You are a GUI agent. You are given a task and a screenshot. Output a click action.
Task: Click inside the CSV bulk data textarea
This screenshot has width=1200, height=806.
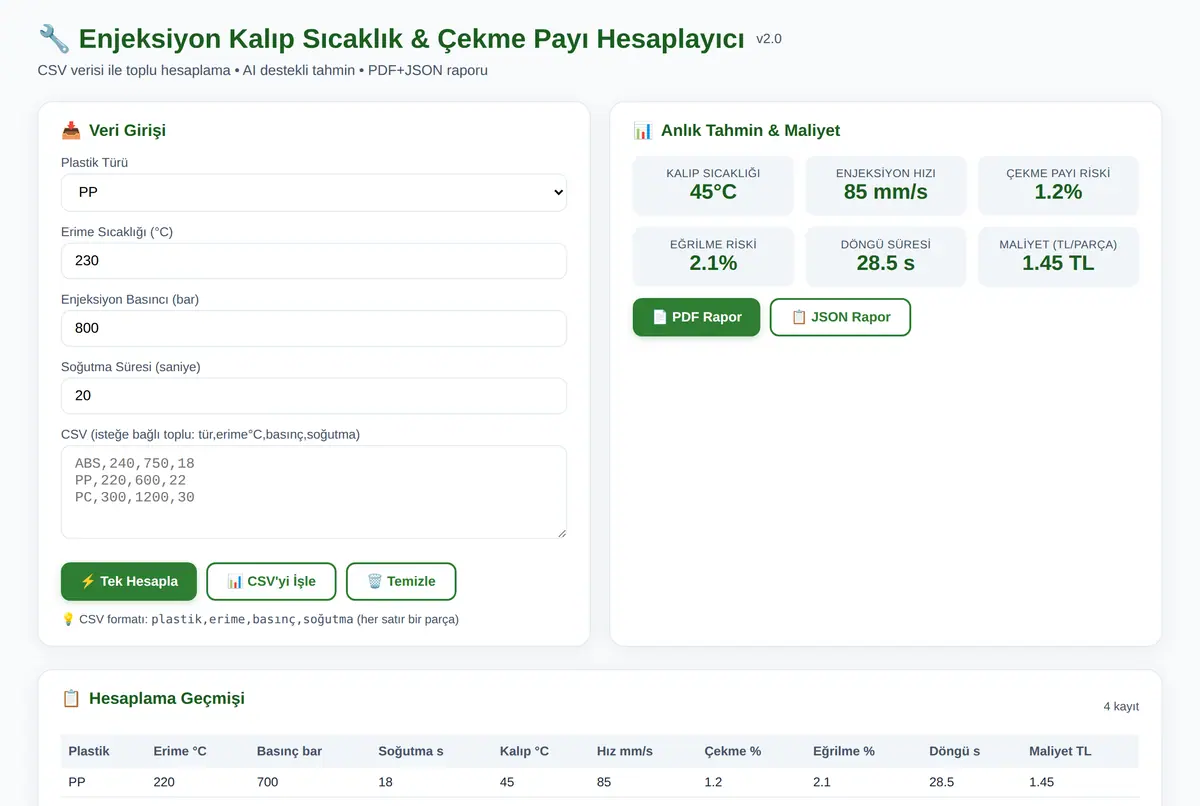tap(314, 492)
